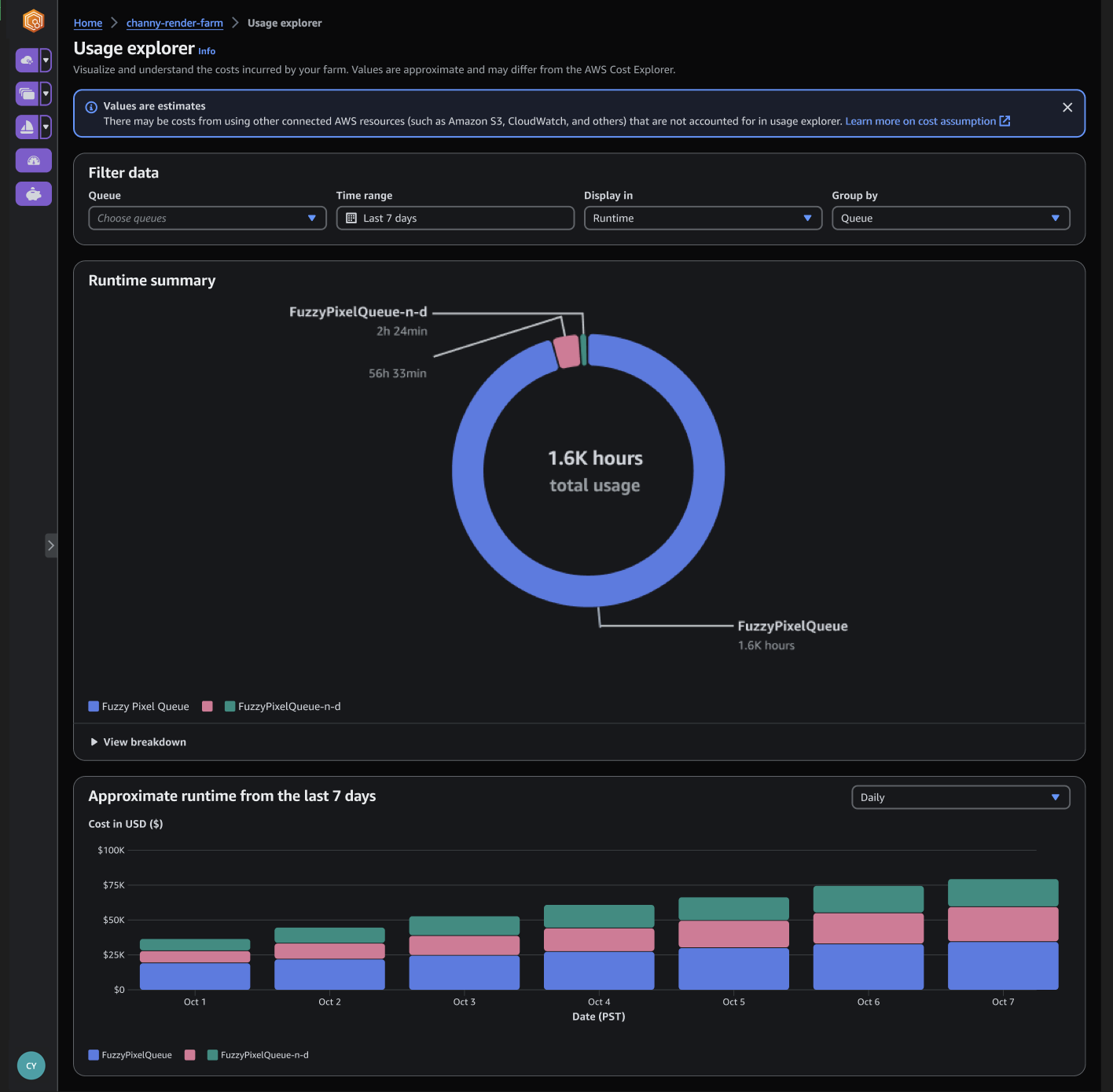Screen dimensions: 1113x1092
Task: Open the Group by Queue dropdown
Action: point(951,218)
